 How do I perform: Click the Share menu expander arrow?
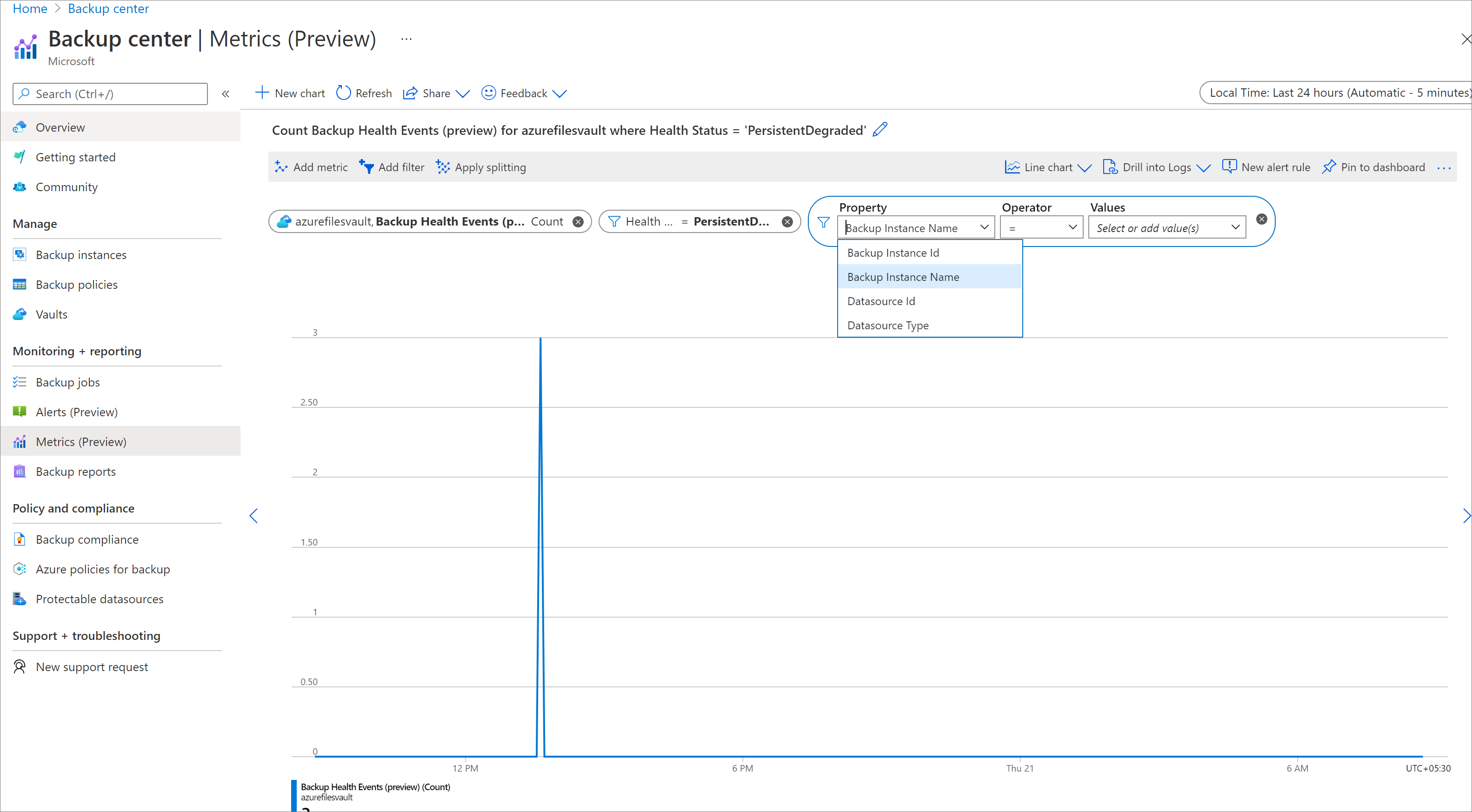click(461, 93)
